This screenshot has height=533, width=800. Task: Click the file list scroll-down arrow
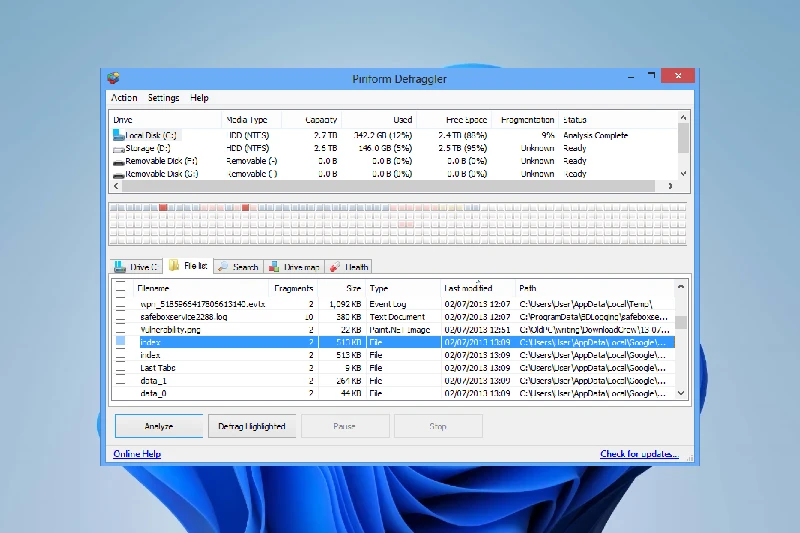click(681, 393)
